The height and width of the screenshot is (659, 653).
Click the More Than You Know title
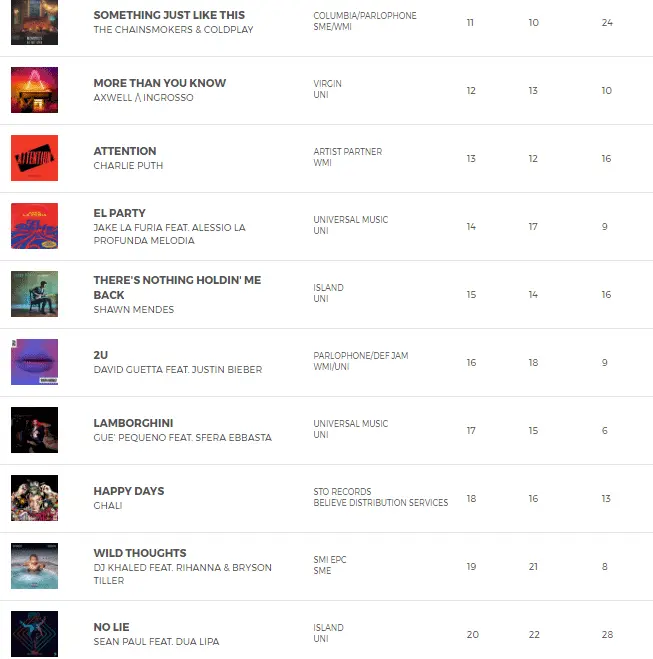point(159,83)
